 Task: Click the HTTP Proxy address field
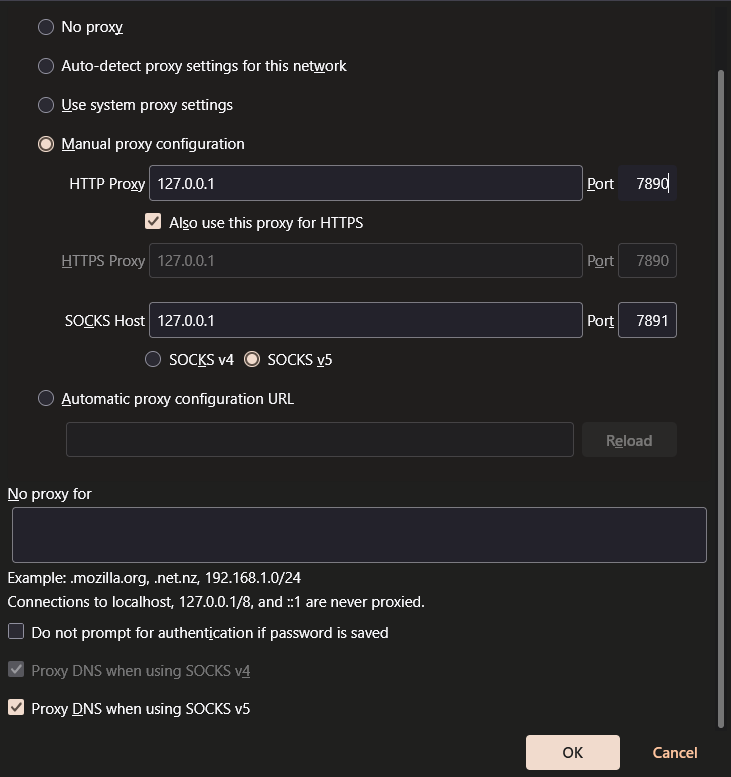pyautogui.click(x=365, y=183)
